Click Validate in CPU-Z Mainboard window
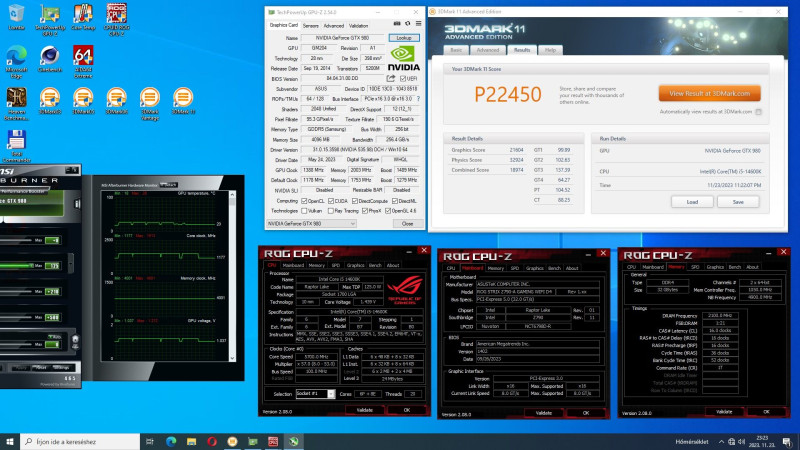The width and height of the screenshot is (800, 450). (x=544, y=413)
